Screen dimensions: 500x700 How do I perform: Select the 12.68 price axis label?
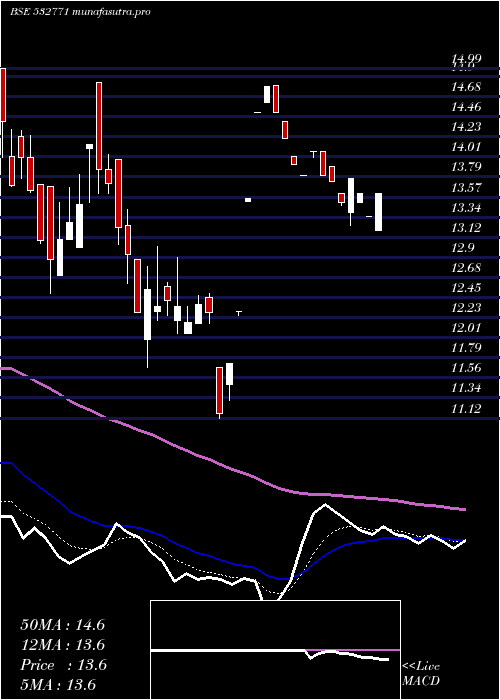(x=466, y=268)
